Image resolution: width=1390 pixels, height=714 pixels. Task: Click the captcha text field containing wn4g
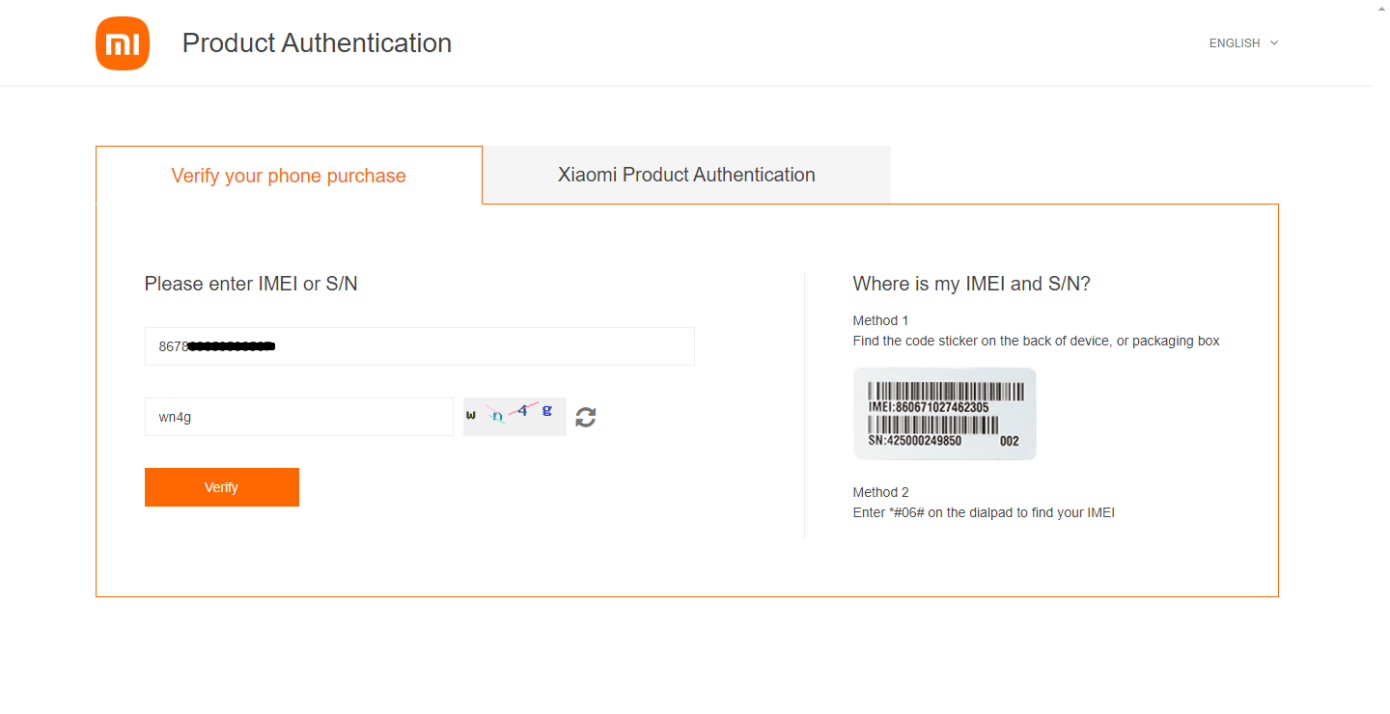coord(298,417)
